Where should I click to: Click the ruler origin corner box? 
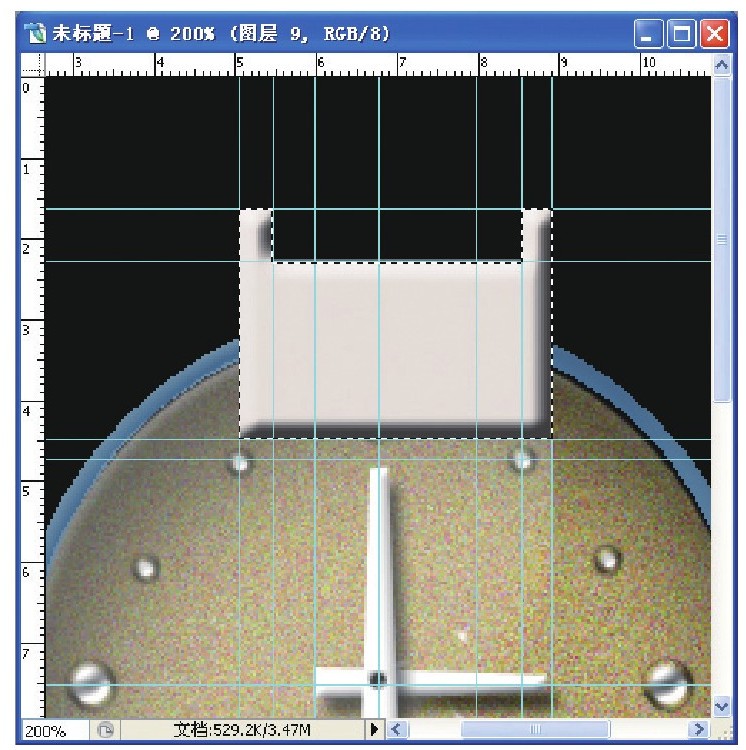point(33,65)
